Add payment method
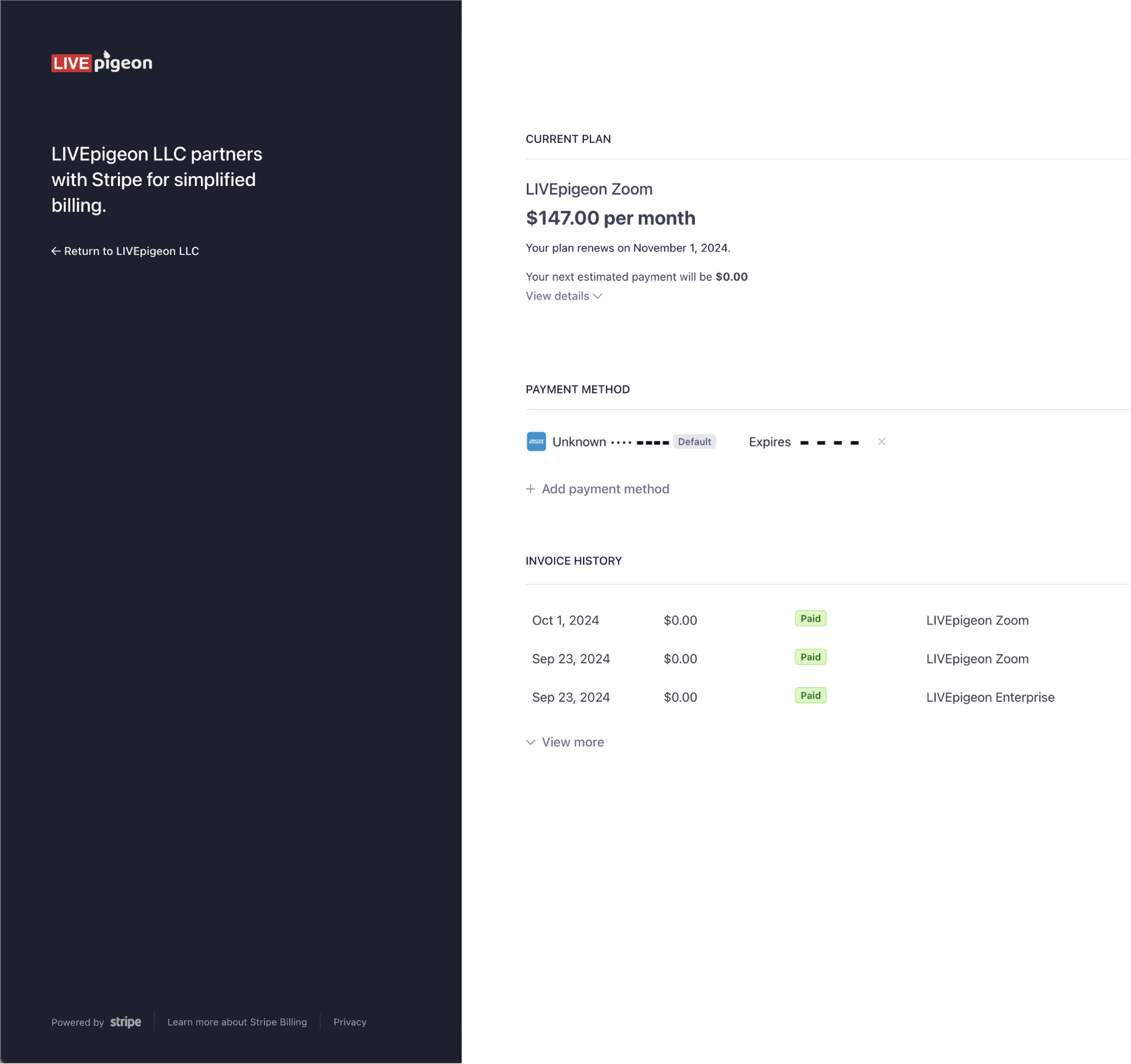The width and height of the screenshot is (1131, 1064). pyautogui.click(x=598, y=489)
